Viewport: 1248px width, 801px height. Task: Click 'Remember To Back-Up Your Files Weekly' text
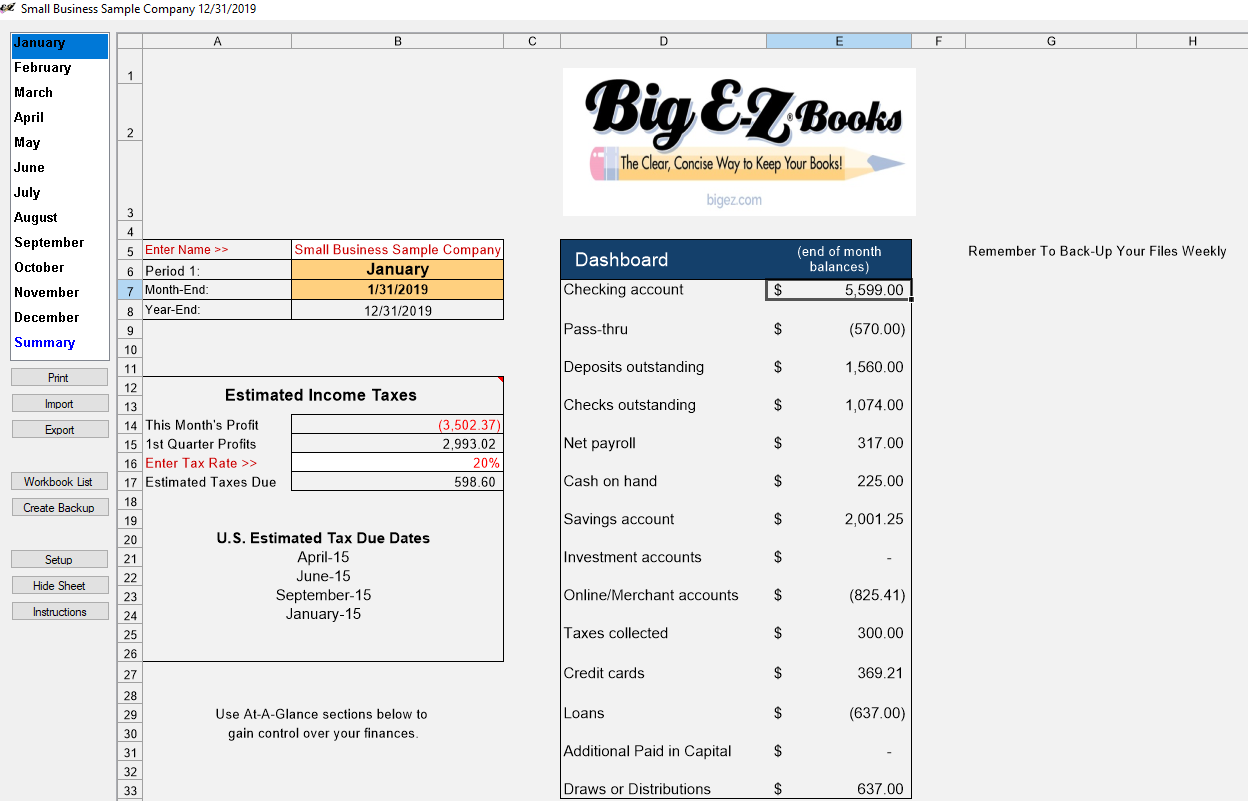[x=1097, y=251]
